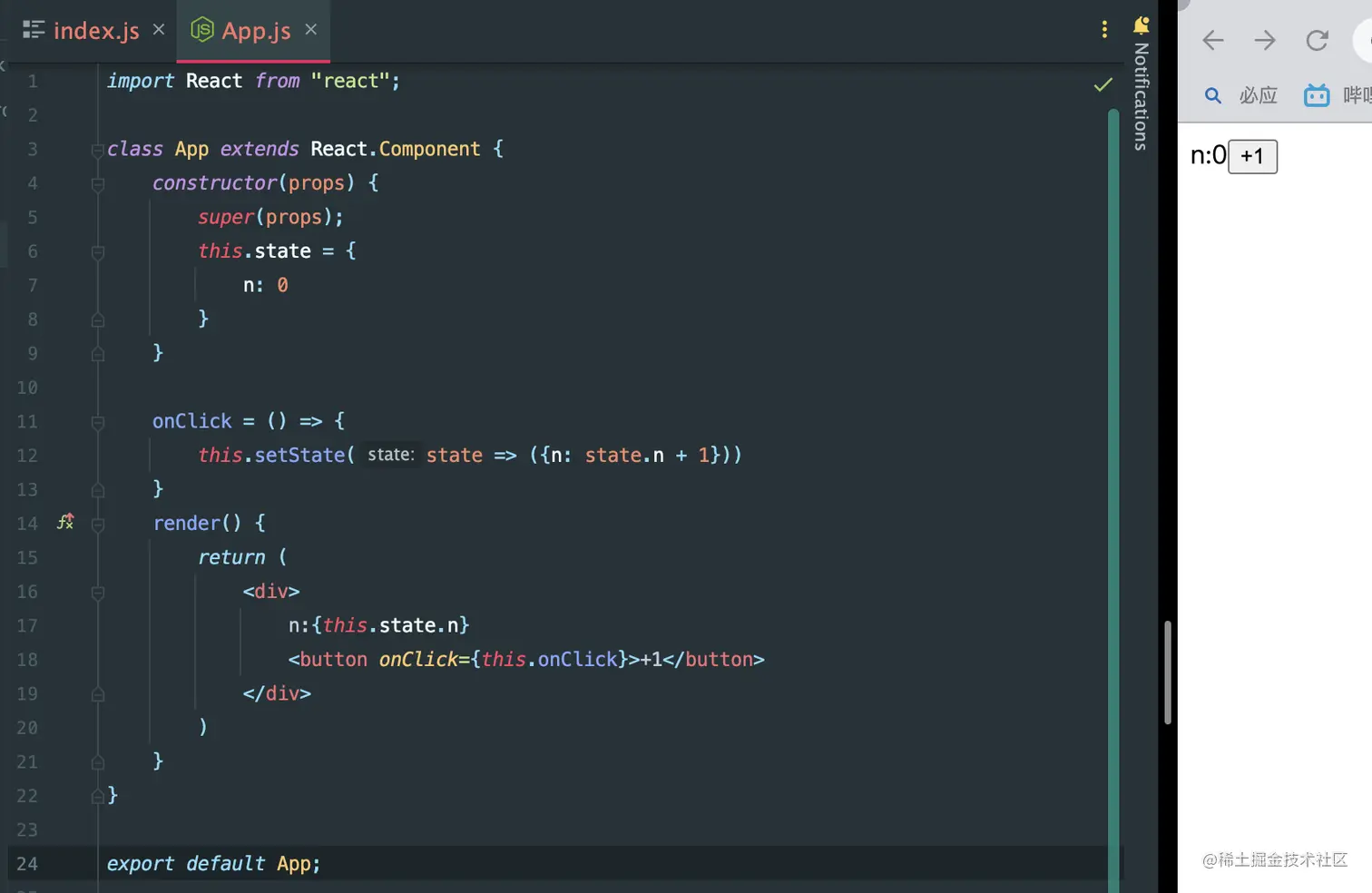Collapse the div element fold marker
Screen dimensions: 1372x893
click(98, 593)
